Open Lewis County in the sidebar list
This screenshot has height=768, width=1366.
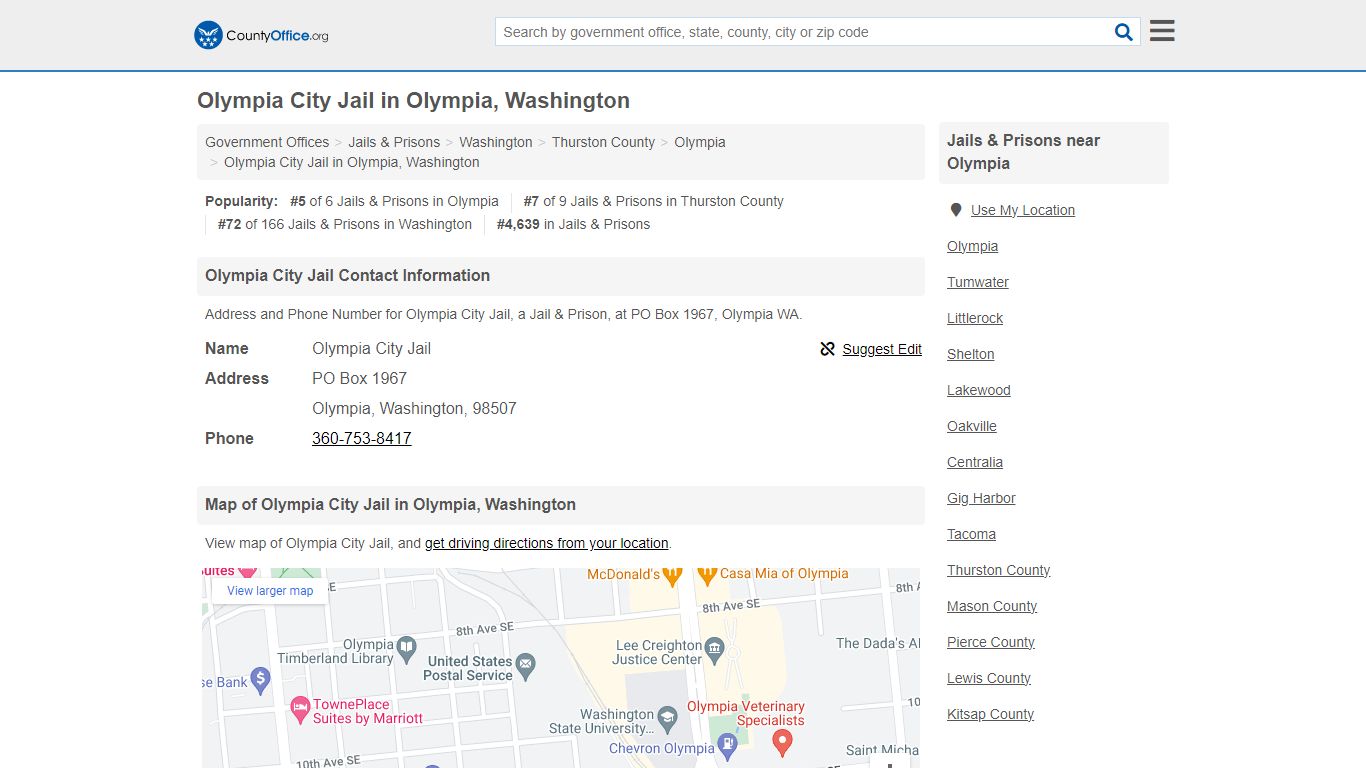point(989,678)
